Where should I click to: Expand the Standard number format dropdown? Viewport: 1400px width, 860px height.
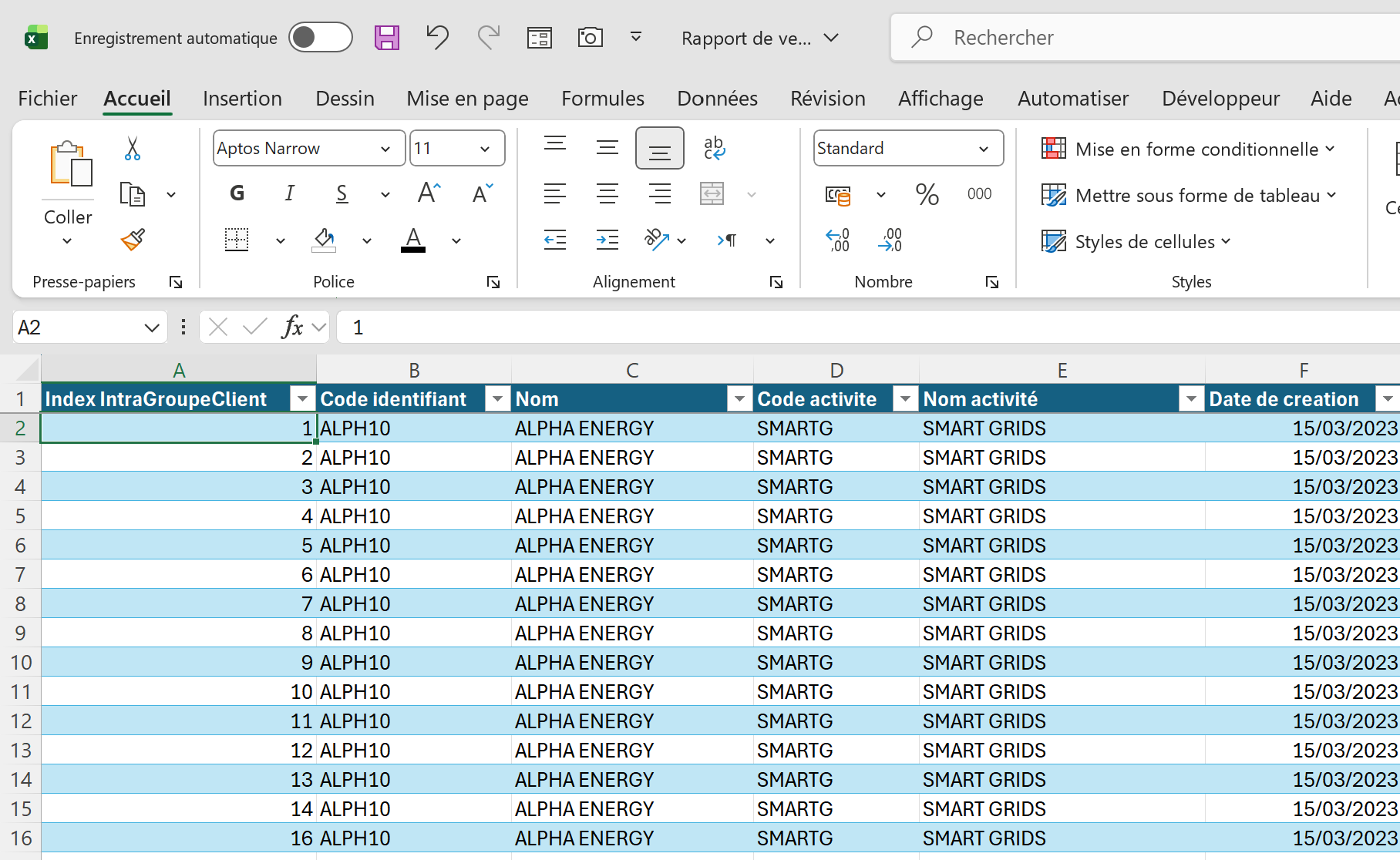(984, 149)
